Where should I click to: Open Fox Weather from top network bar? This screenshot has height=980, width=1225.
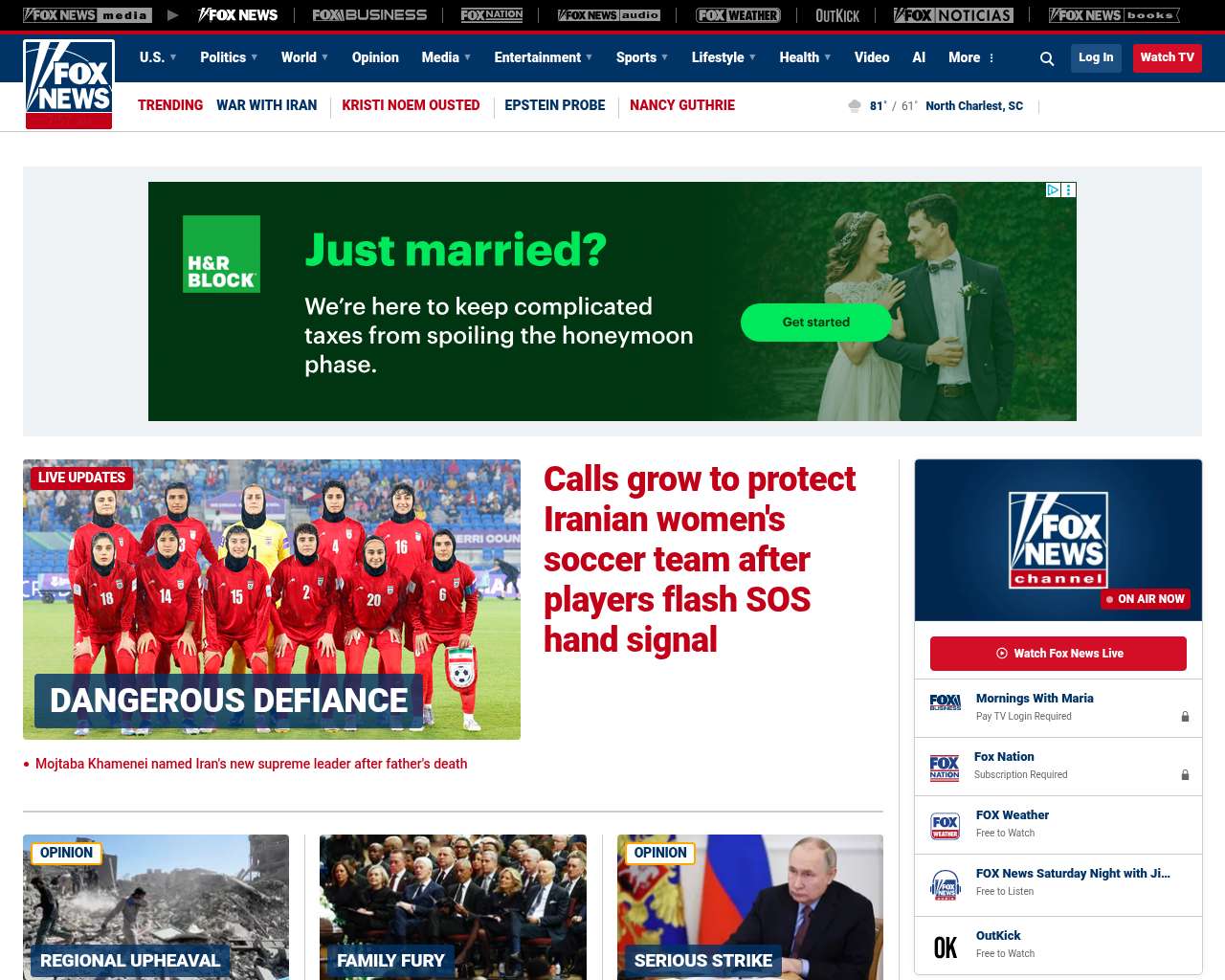pos(737,15)
